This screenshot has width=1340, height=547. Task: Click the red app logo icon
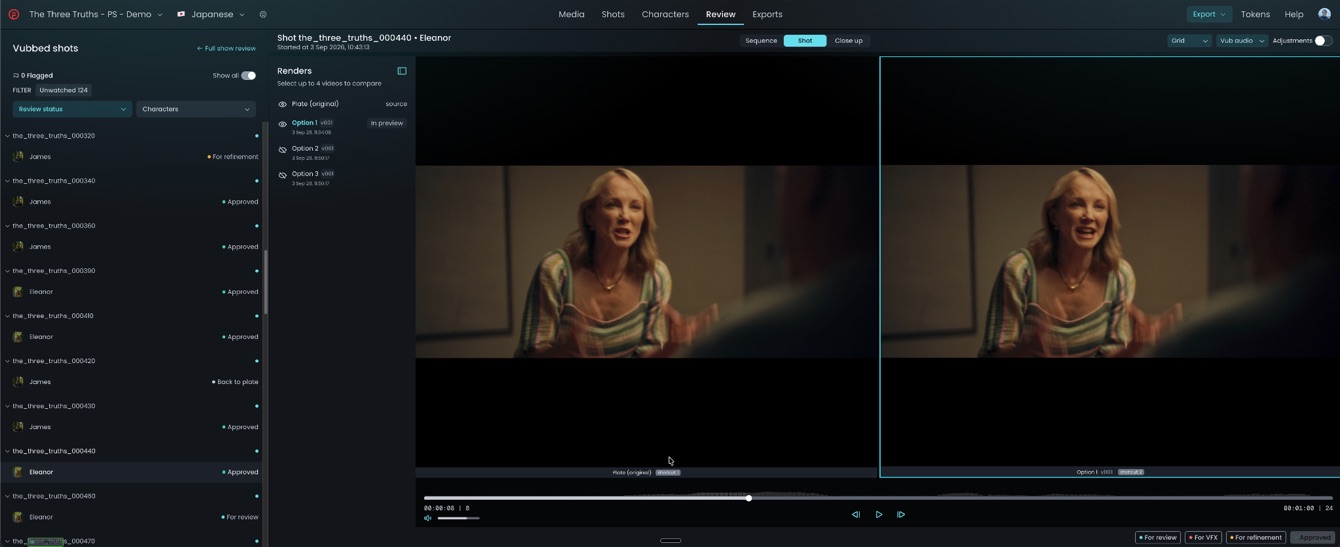[13, 14]
